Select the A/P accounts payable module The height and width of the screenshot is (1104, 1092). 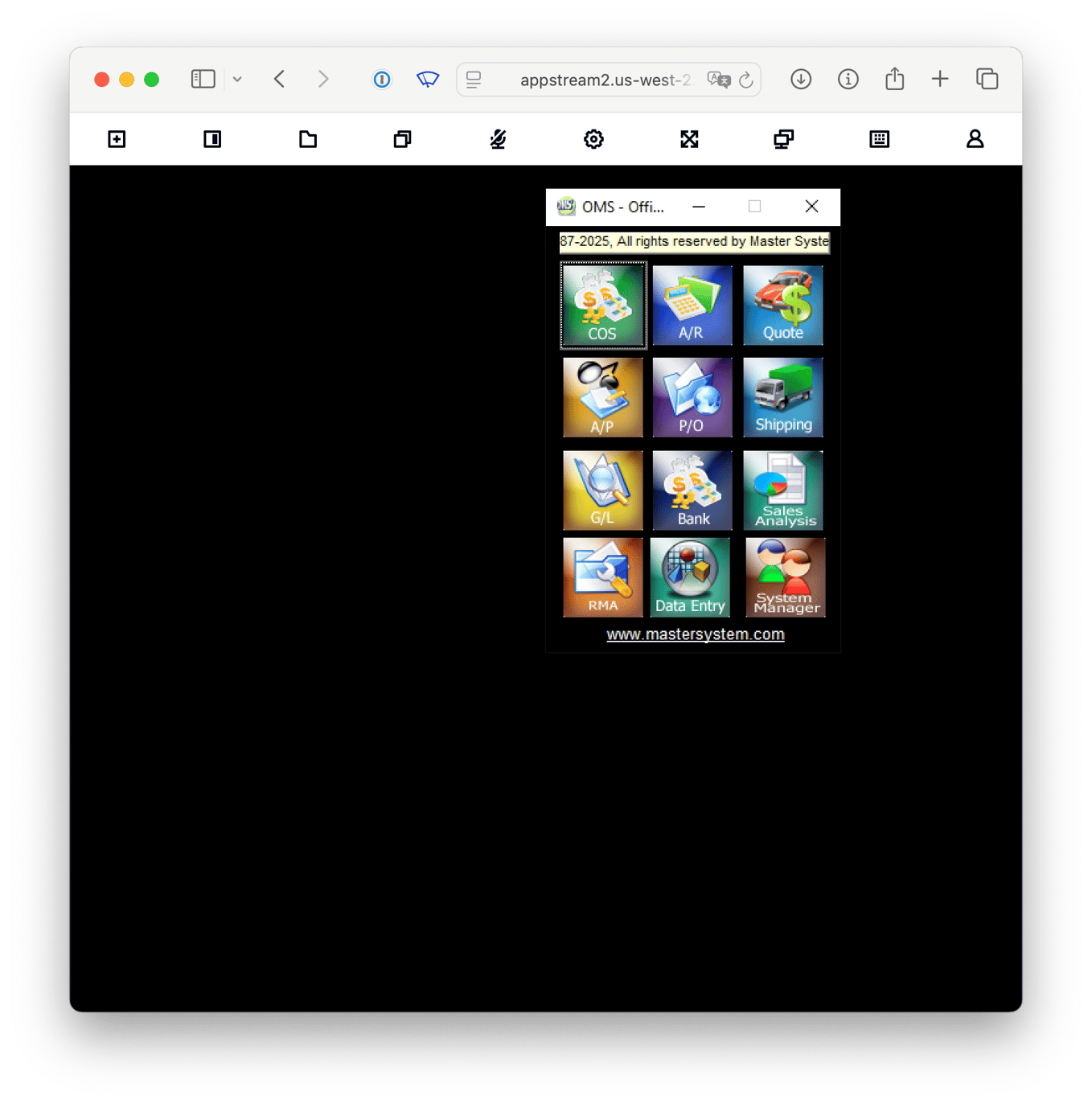pos(602,396)
